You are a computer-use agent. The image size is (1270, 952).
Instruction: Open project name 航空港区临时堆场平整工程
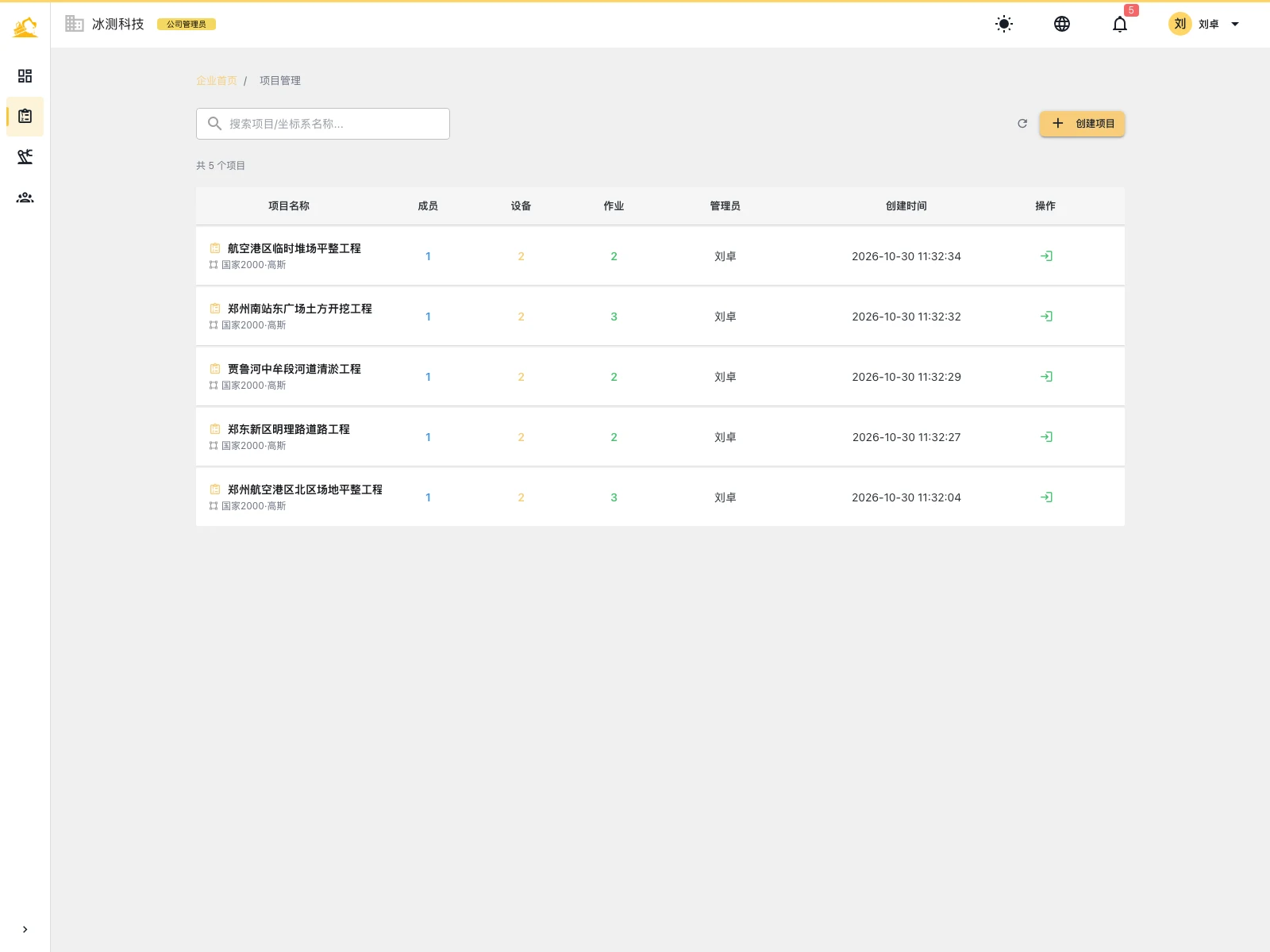click(x=294, y=248)
